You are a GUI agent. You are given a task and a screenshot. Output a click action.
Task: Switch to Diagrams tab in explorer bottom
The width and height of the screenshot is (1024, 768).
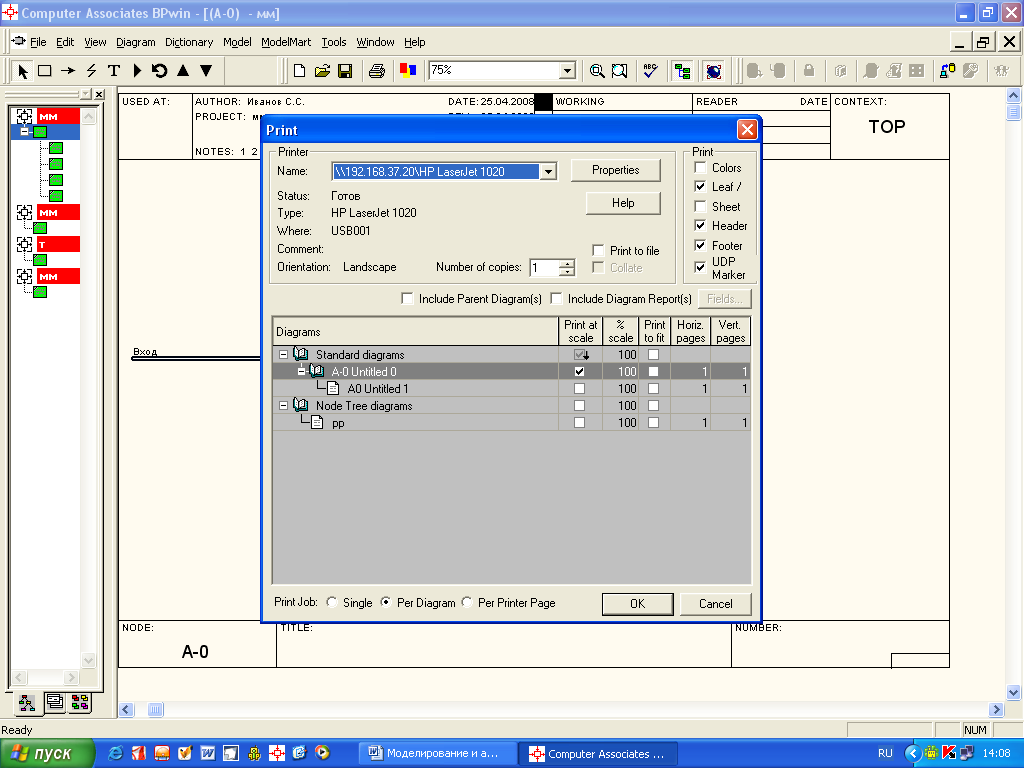click(55, 702)
